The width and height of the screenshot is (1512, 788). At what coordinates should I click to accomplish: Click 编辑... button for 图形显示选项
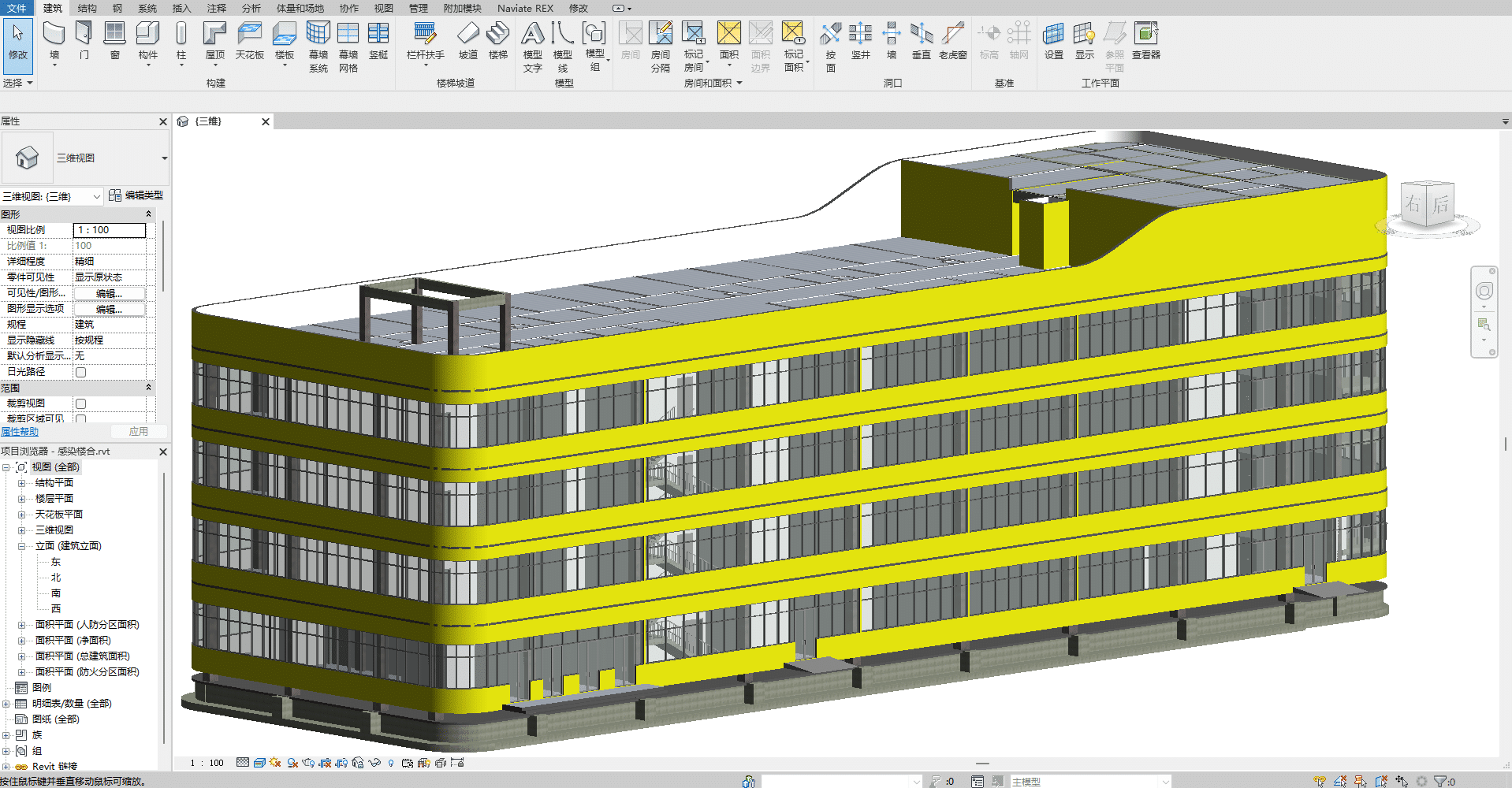pyautogui.click(x=110, y=309)
